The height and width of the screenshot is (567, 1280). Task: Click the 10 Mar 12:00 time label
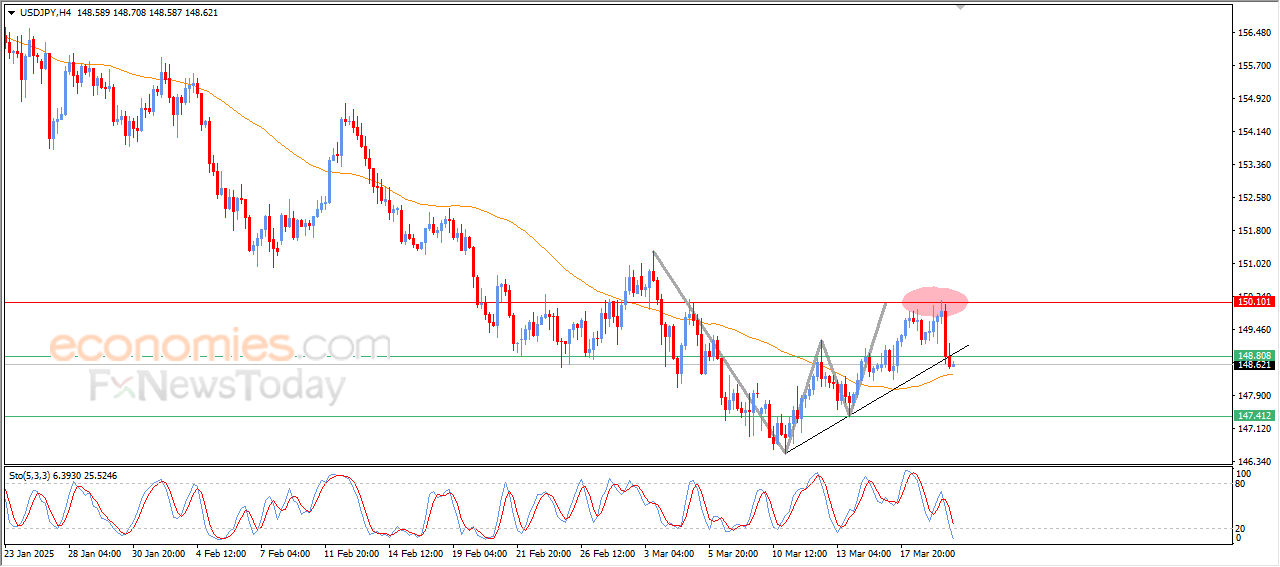pyautogui.click(x=799, y=552)
